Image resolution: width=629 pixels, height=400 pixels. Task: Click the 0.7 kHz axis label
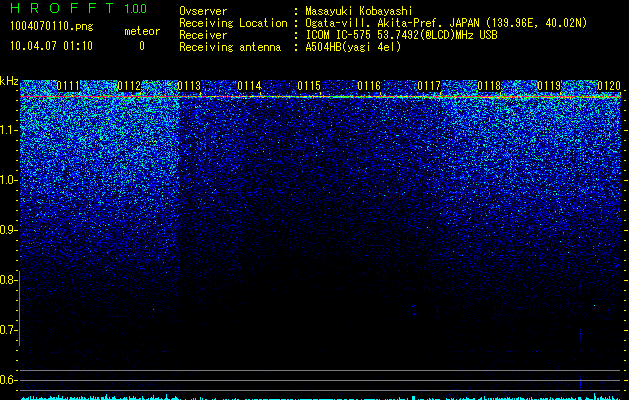point(8,330)
